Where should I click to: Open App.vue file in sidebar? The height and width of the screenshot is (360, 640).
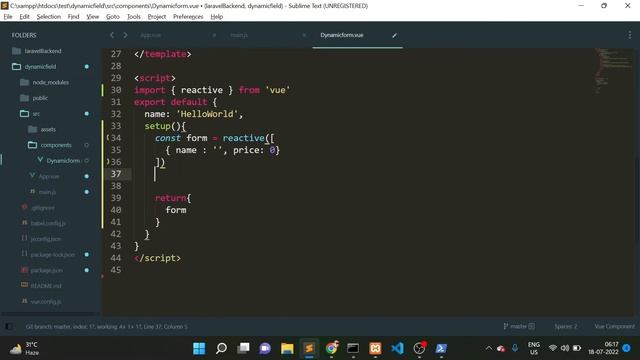pos(49,177)
